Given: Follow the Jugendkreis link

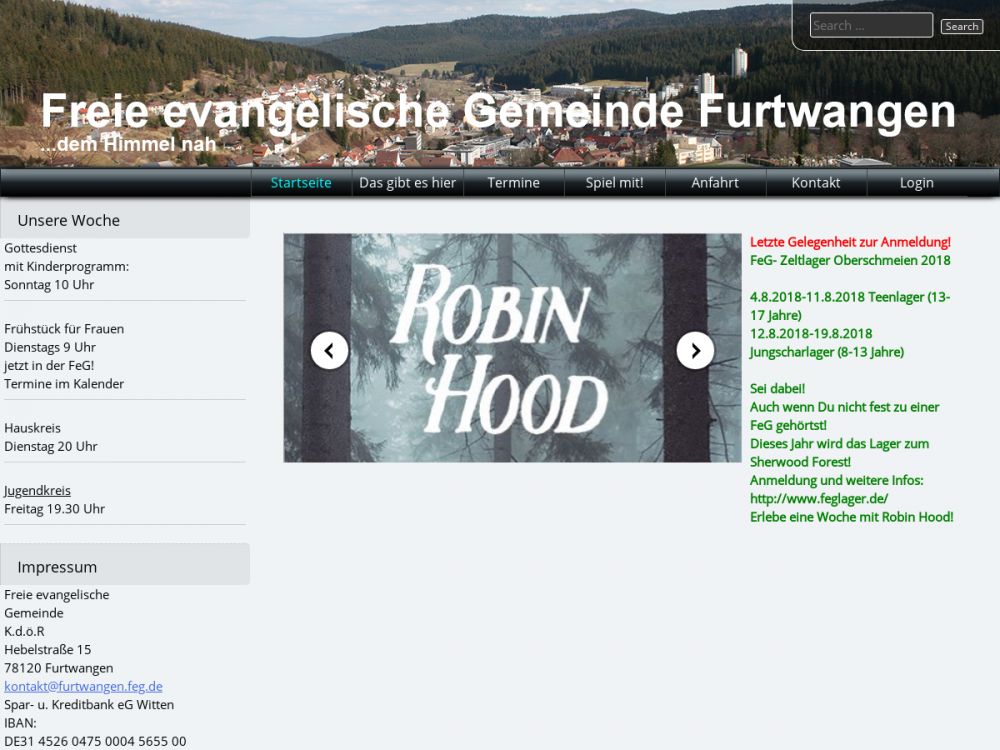Looking at the screenshot, I should pos(38,490).
